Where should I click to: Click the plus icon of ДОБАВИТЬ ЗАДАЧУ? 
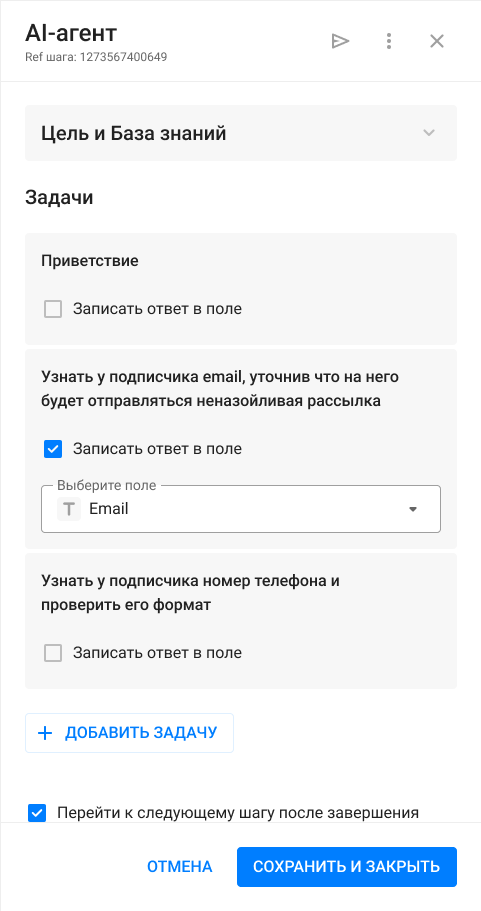45,733
